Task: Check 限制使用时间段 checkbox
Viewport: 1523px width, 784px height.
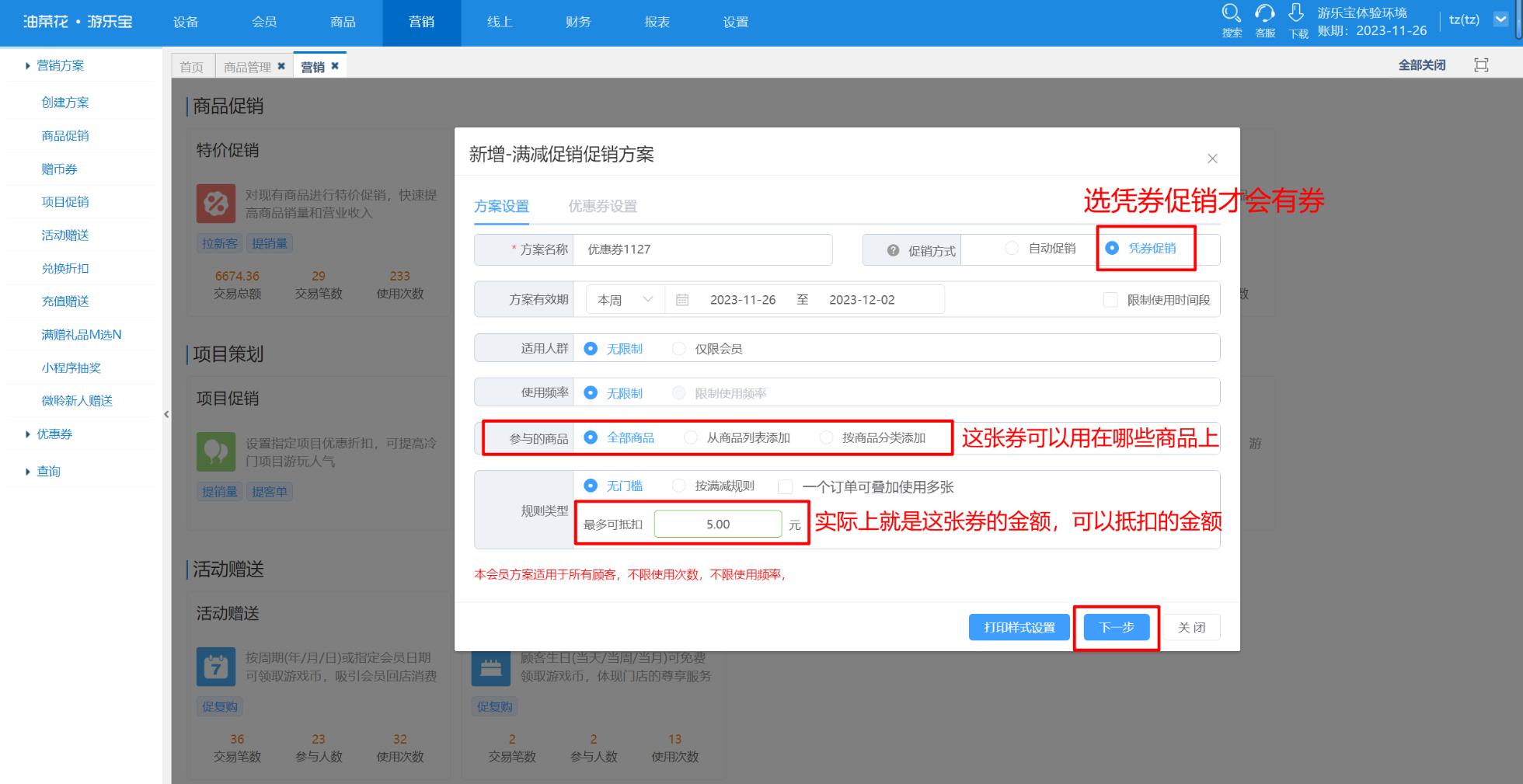Action: pos(1110,300)
